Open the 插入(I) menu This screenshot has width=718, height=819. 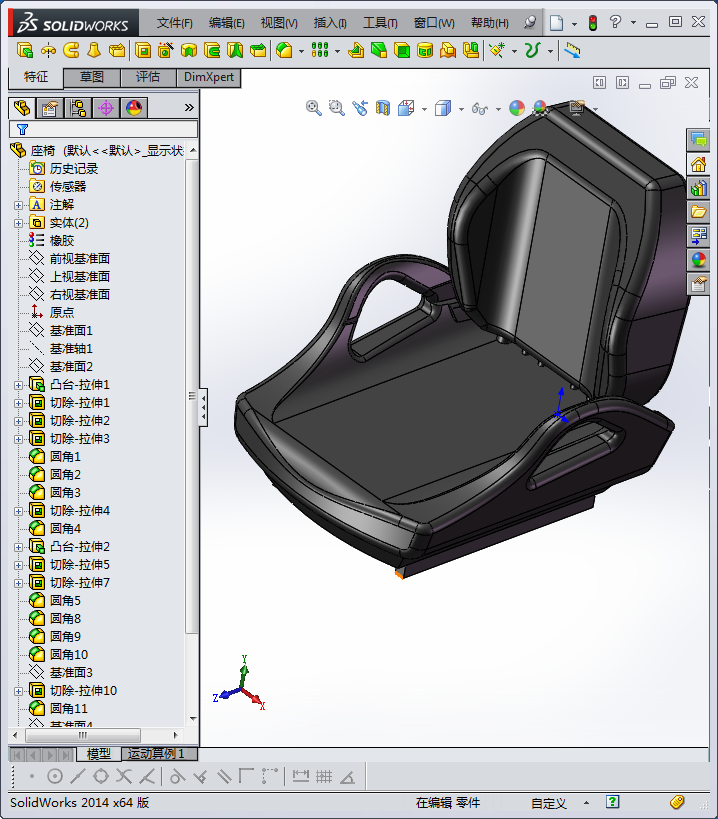click(x=330, y=23)
